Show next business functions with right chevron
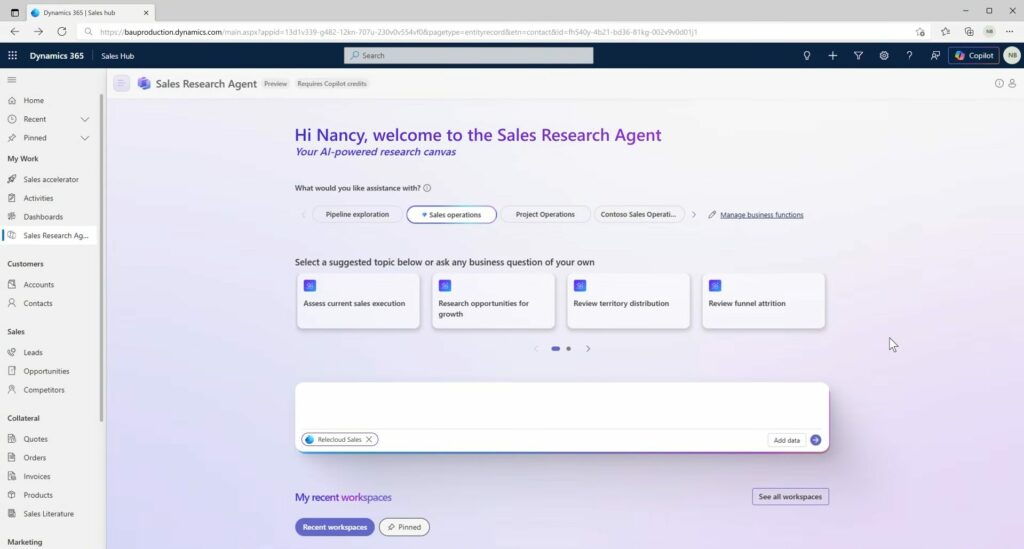 pos(694,215)
